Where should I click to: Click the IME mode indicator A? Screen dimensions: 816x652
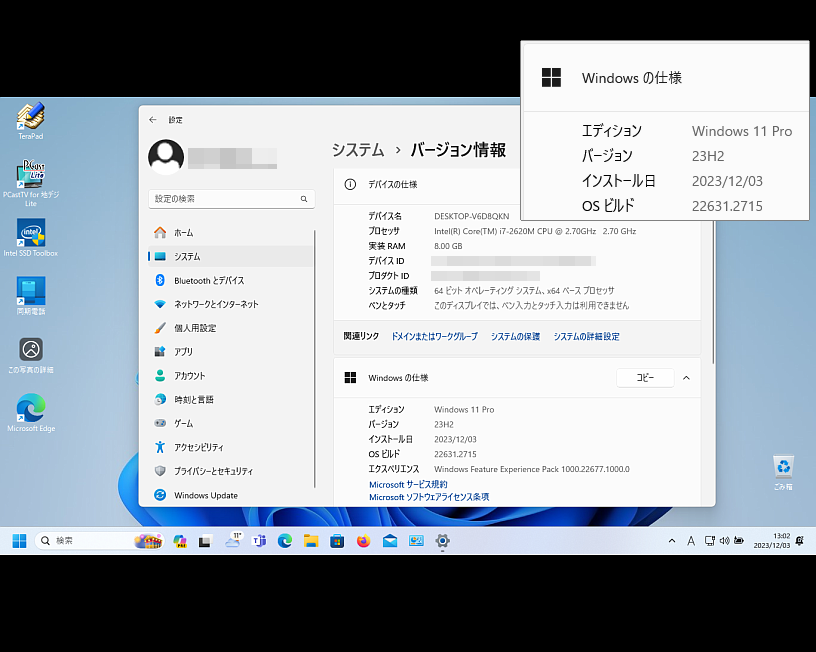coord(691,541)
